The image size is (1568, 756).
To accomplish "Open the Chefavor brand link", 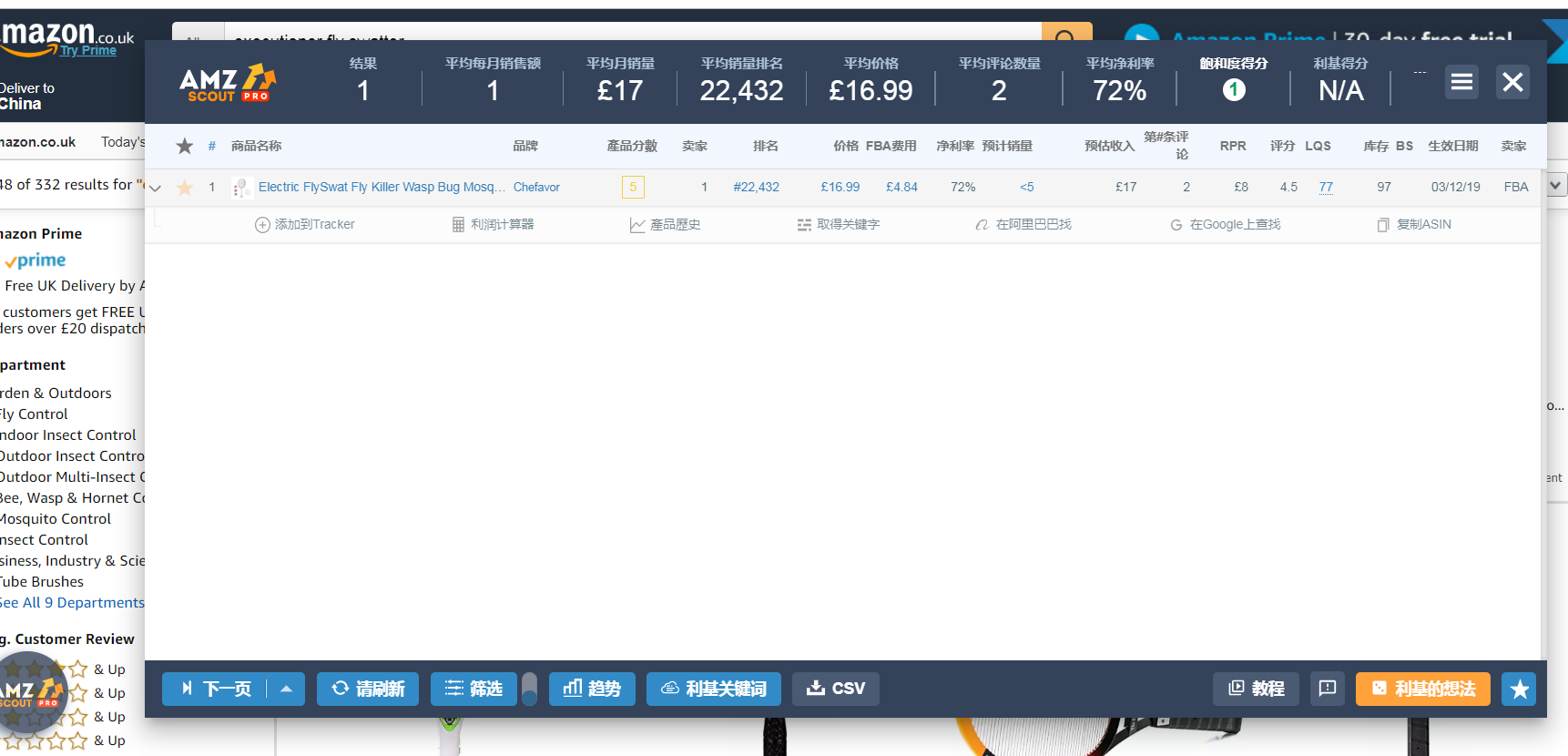I will tap(536, 188).
